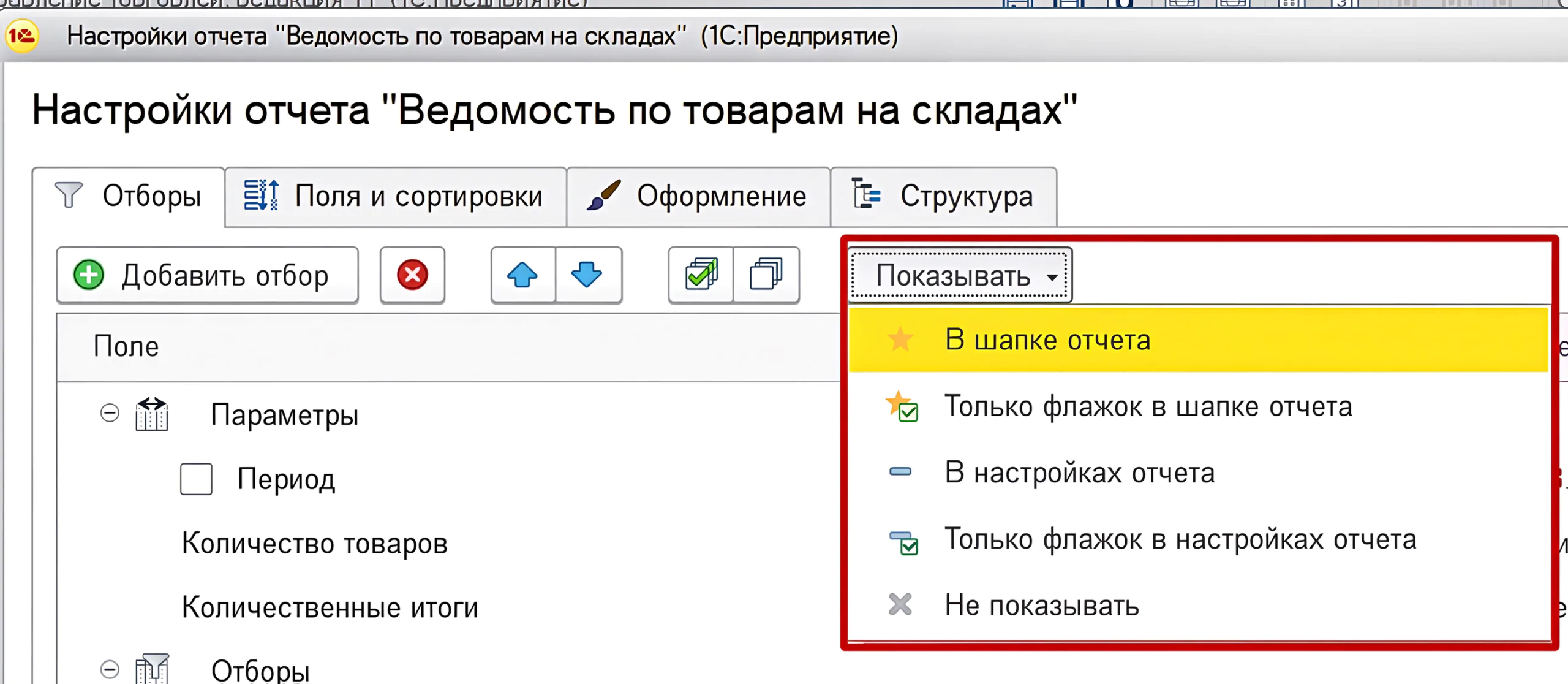Viewport: 1568px width, 684px height.
Task: Open the Поля и сортировки tab
Action: (x=395, y=197)
